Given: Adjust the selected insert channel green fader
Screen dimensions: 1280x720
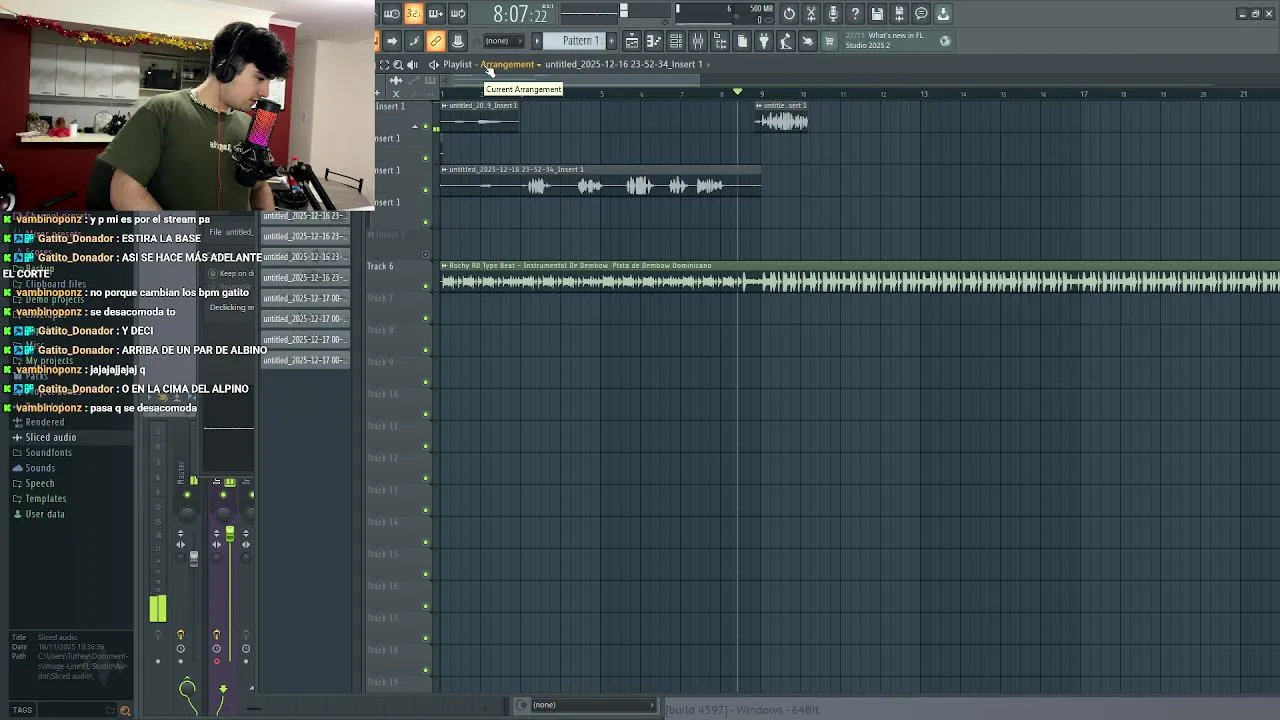Looking at the screenshot, I should coord(229,535).
